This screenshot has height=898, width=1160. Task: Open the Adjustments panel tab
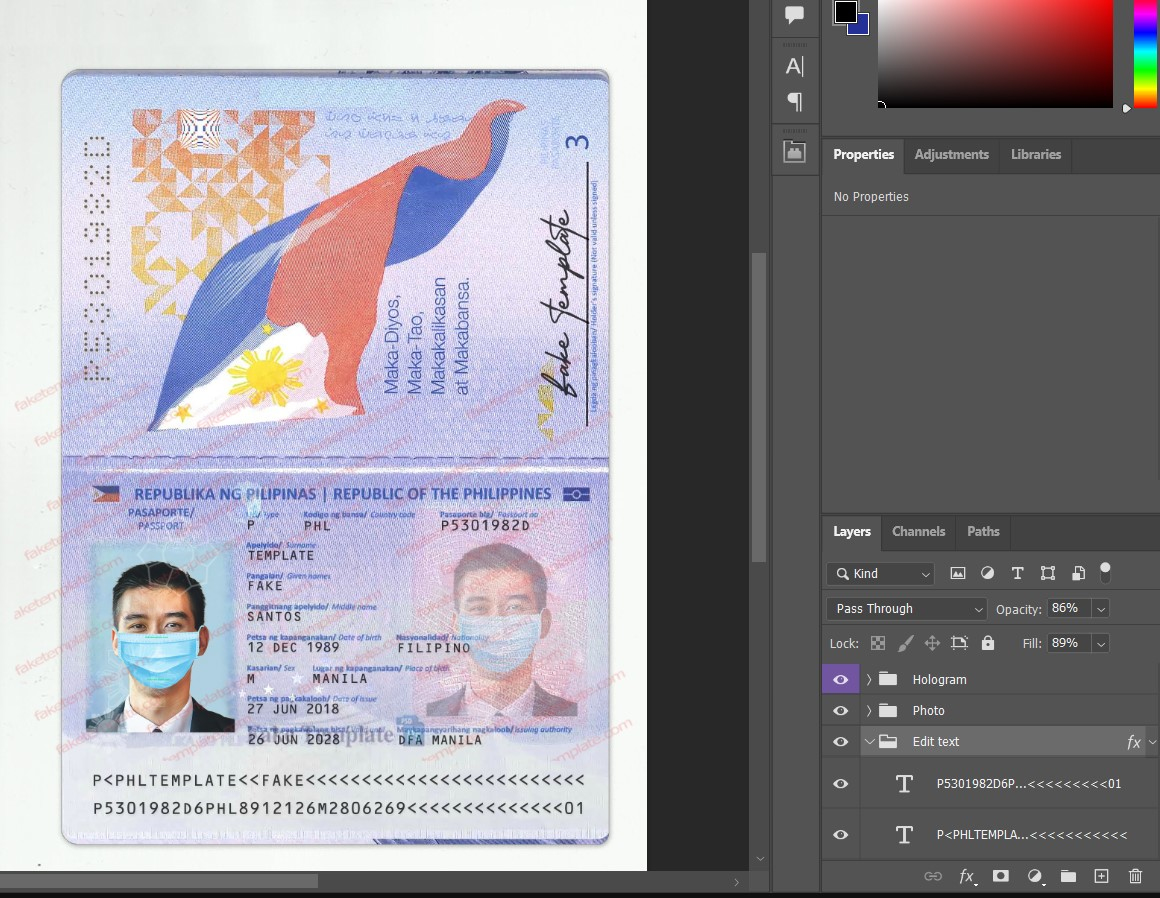coord(951,155)
